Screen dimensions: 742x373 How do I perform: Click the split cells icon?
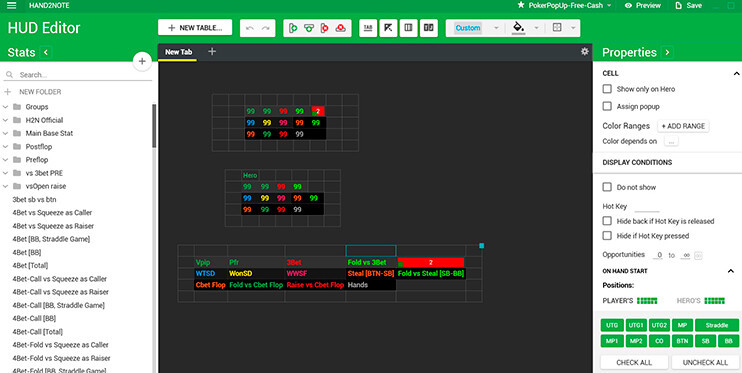tap(429, 28)
